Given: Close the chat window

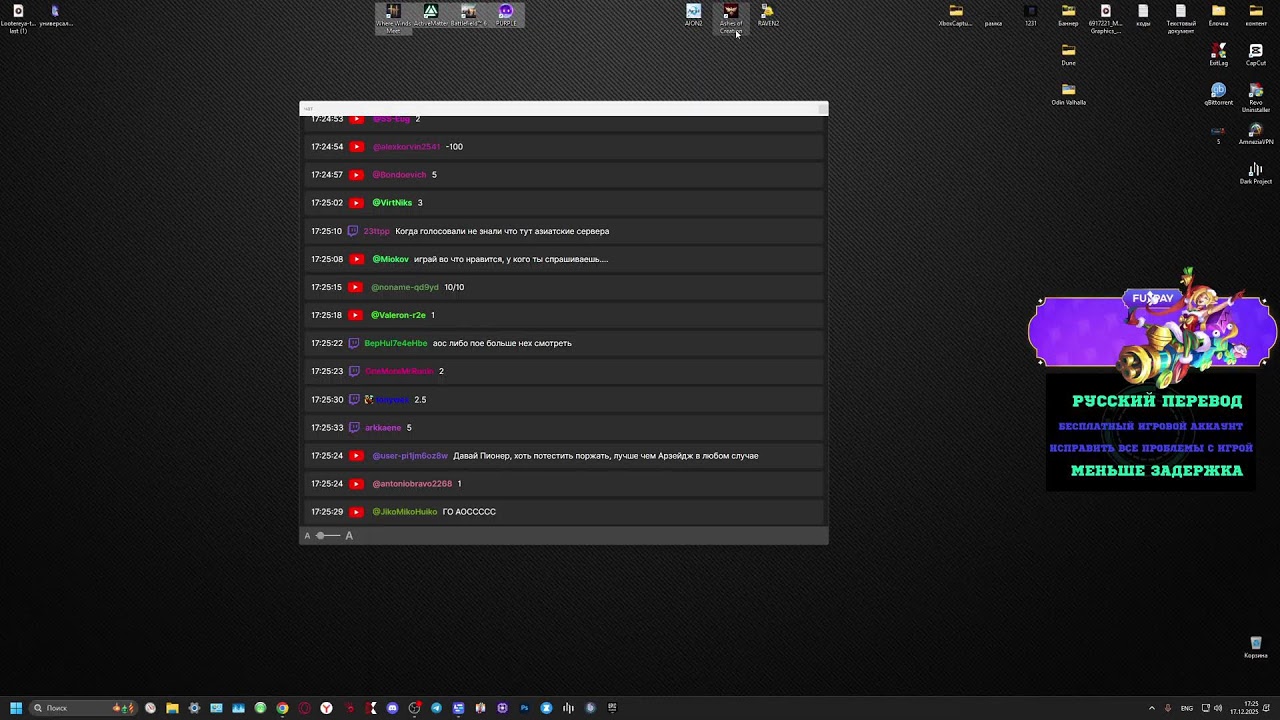Looking at the screenshot, I should click(822, 108).
